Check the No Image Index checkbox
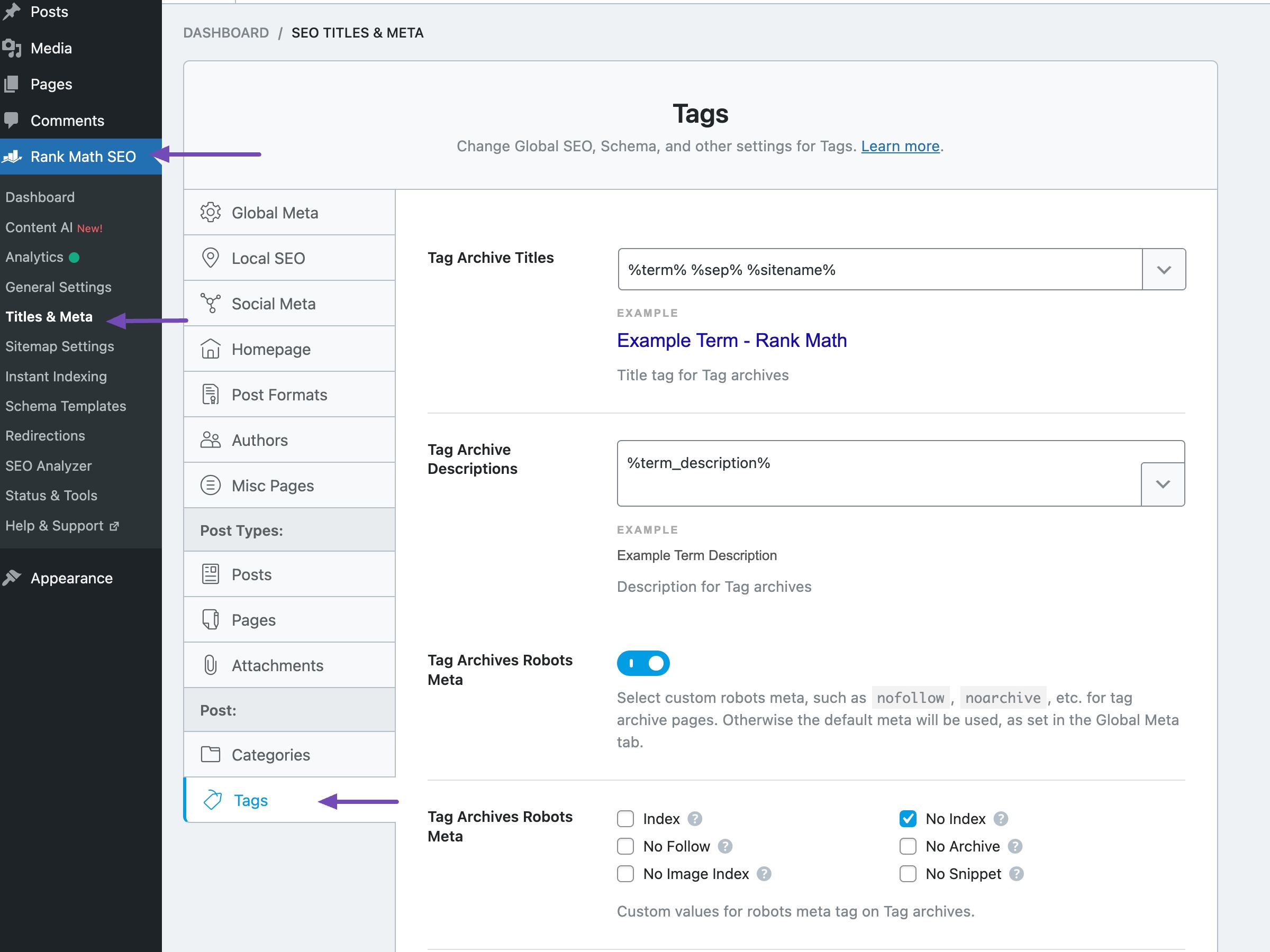 click(x=625, y=874)
